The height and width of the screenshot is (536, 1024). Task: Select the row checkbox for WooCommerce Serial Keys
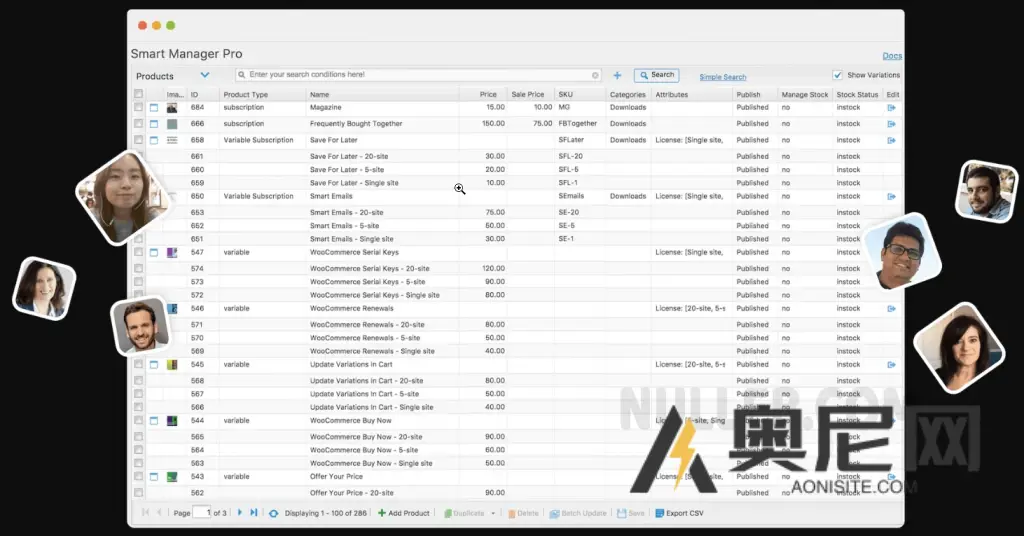click(x=138, y=252)
